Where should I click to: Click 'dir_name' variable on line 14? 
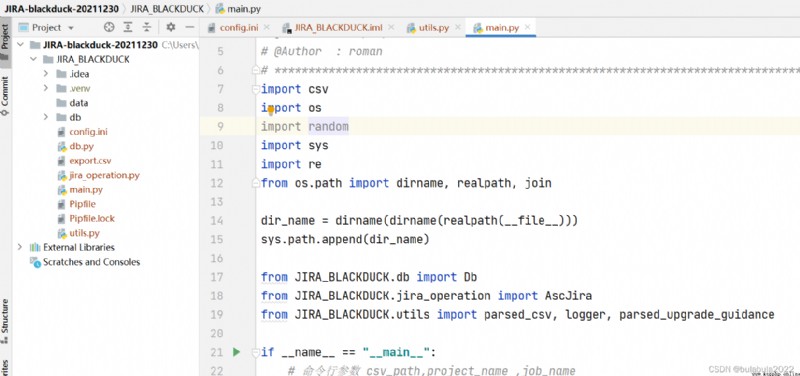pyautogui.click(x=288, y=221)
